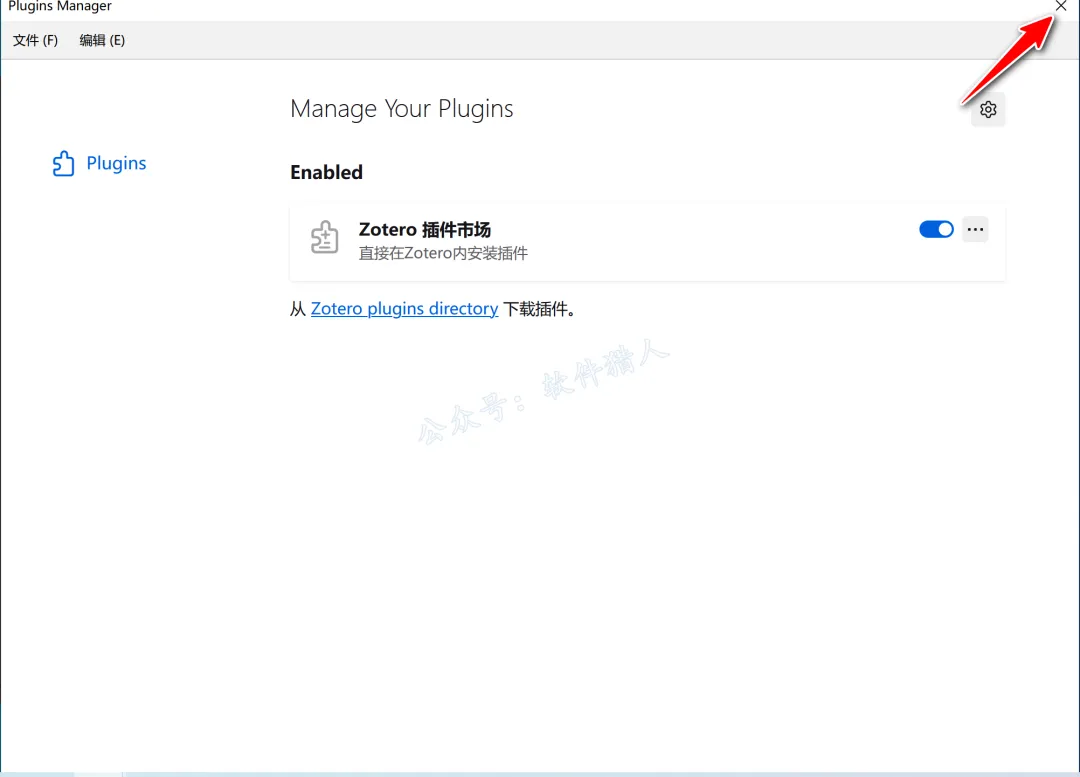Screen dimensions: 1080x777
Task: Select the Plugins category in sidebar
Action: (101, 163)
